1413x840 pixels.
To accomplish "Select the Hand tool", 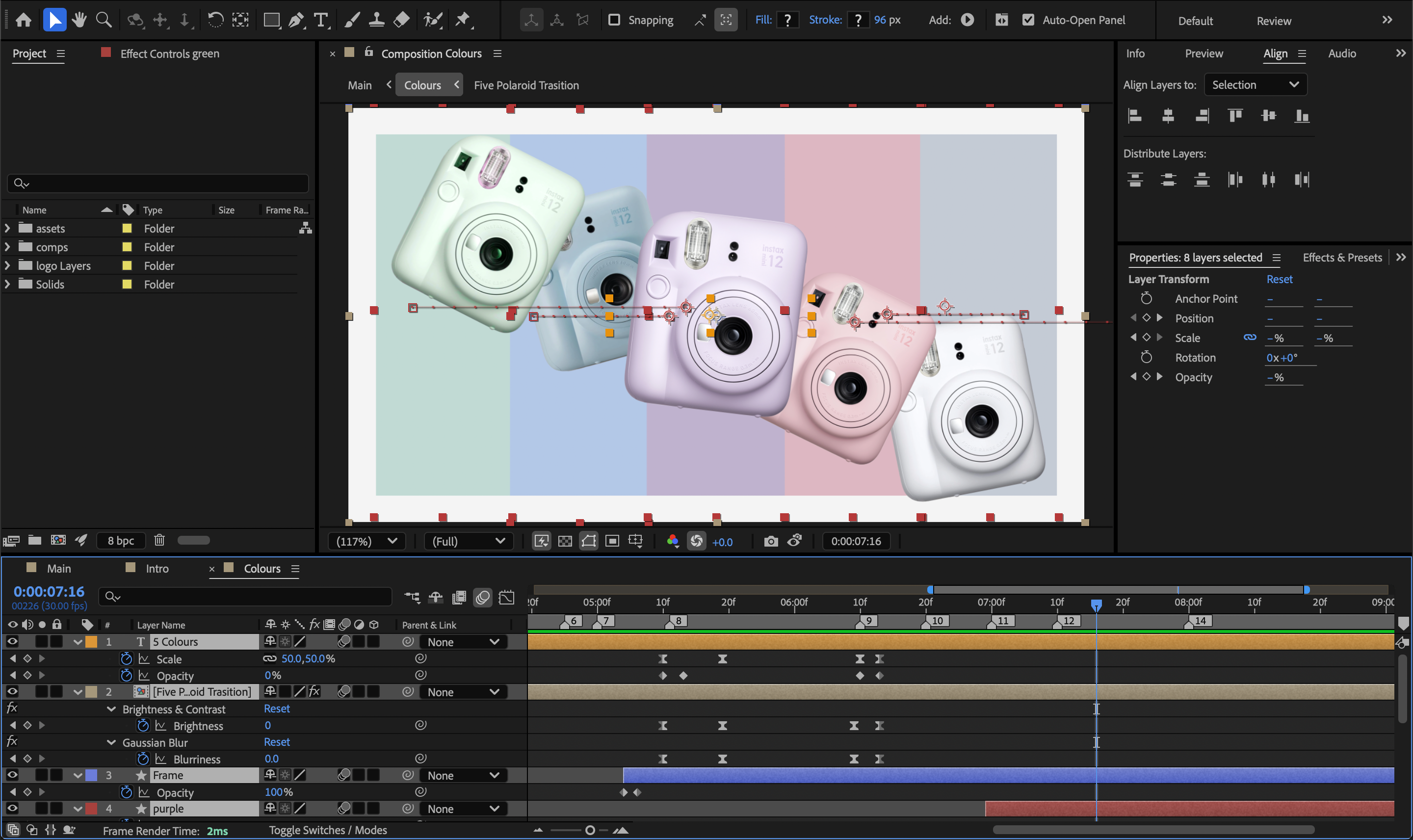I will click(79, 19).
